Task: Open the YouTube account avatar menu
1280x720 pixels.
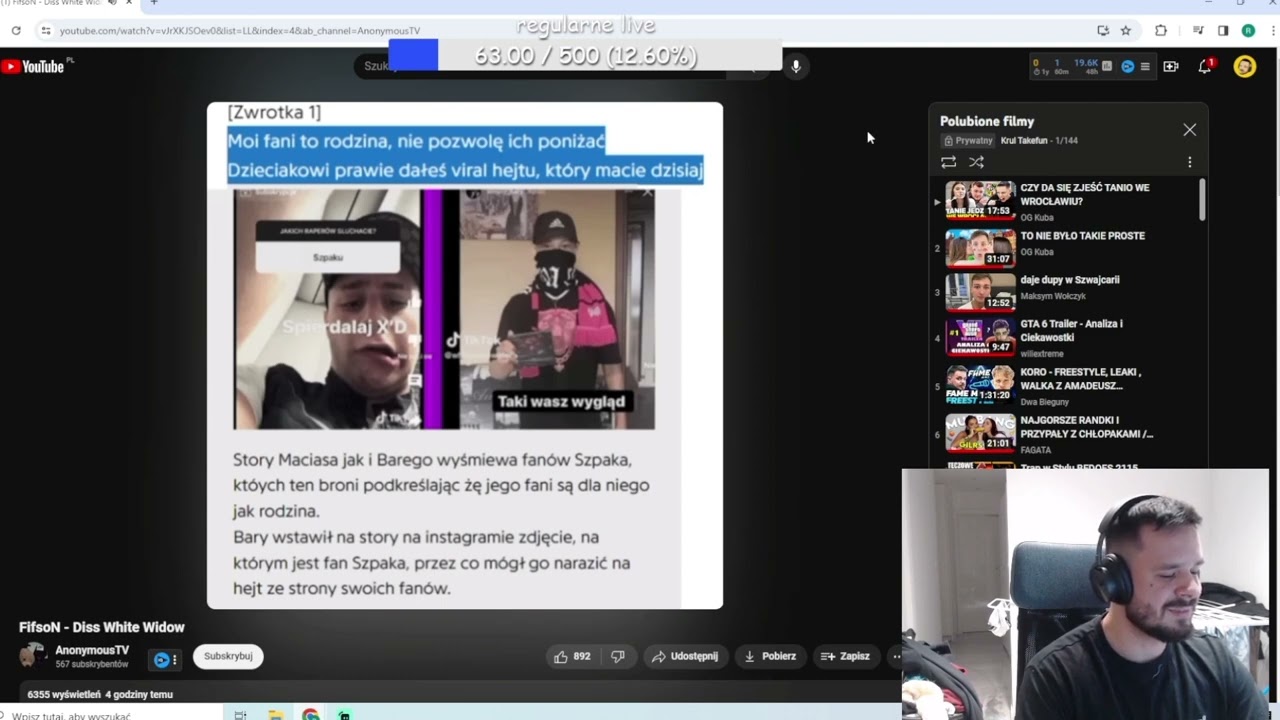Action: tap(1245, 67)
